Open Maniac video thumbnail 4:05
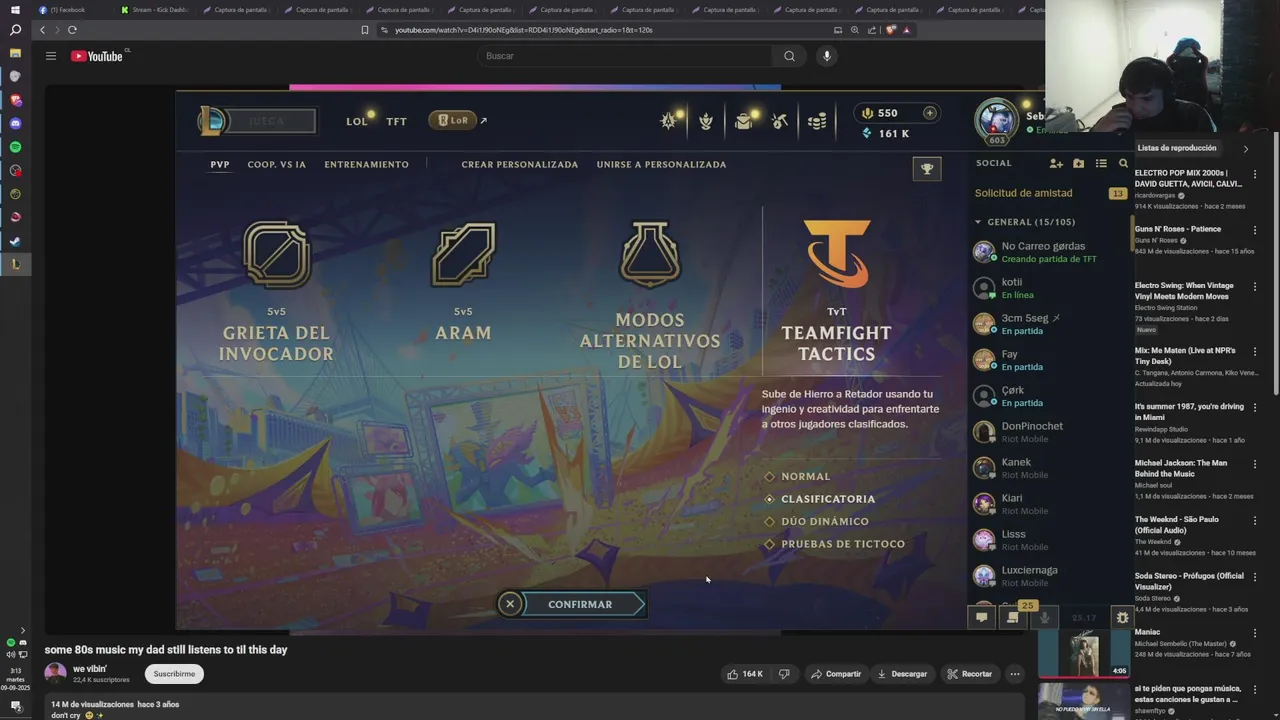Viewport: 1280px width, 720px height. (1084, 653)
